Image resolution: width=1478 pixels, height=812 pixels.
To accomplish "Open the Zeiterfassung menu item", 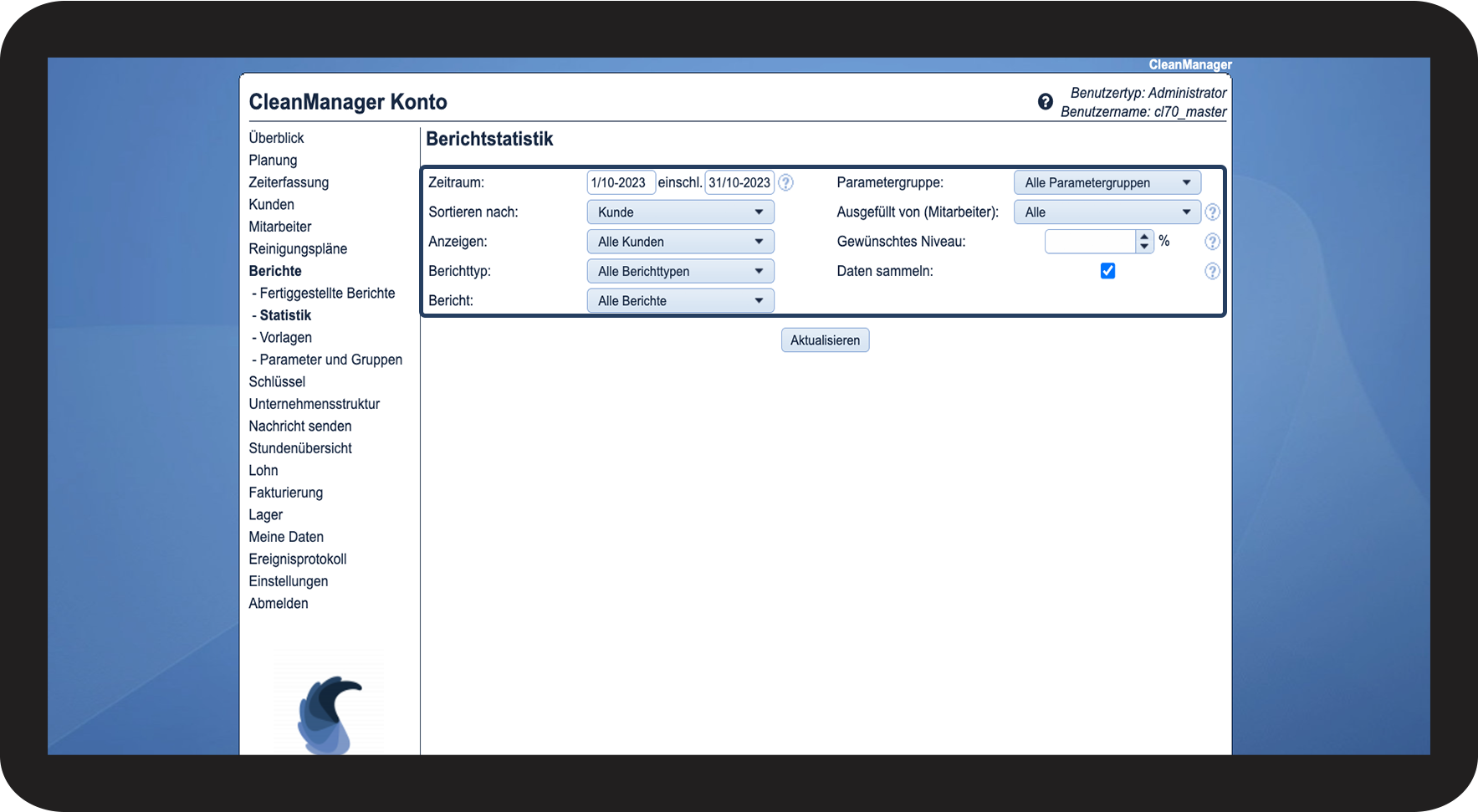I will (x=289, y=182).
